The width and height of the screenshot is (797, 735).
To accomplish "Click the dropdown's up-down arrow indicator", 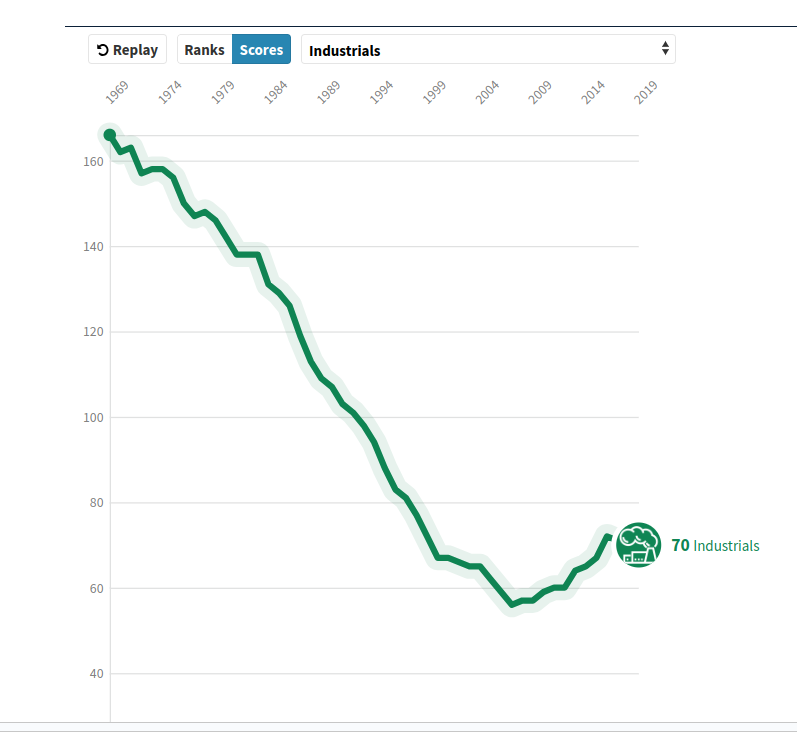I will point(665,50).
